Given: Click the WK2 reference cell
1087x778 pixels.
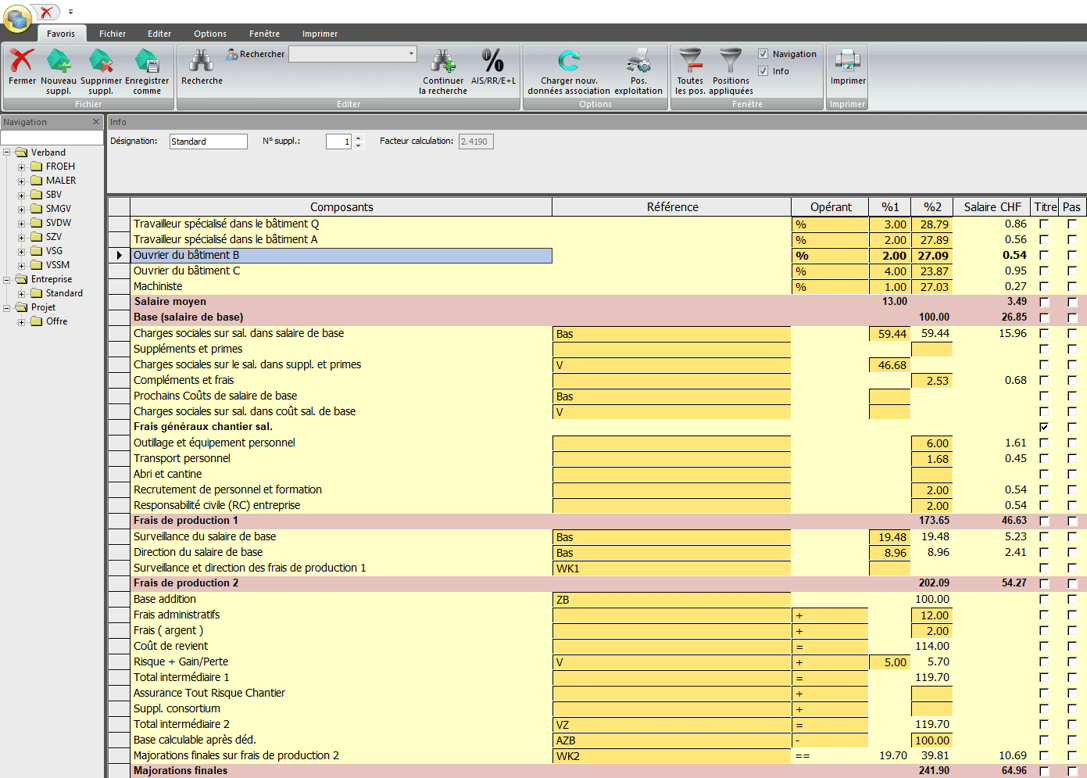Looking at the screenshot, I should click(672, 756).
